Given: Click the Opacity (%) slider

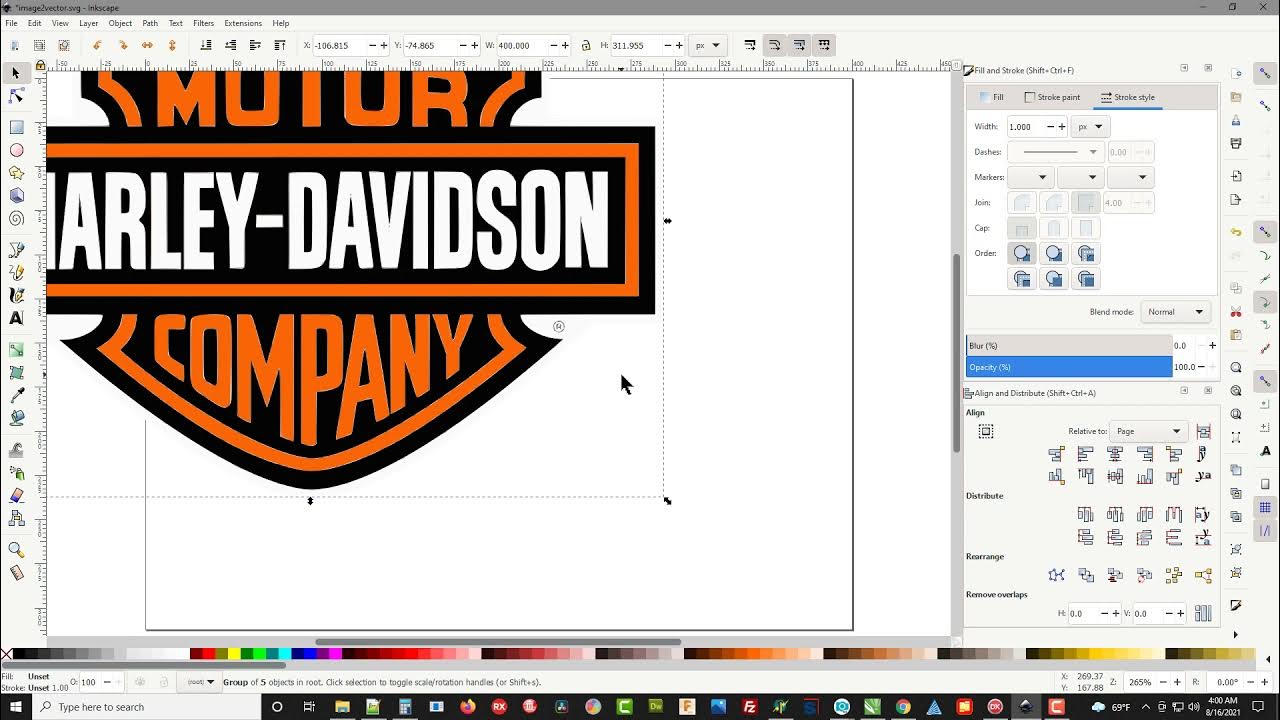Looking at the screenshot, I should [1069, 367].
